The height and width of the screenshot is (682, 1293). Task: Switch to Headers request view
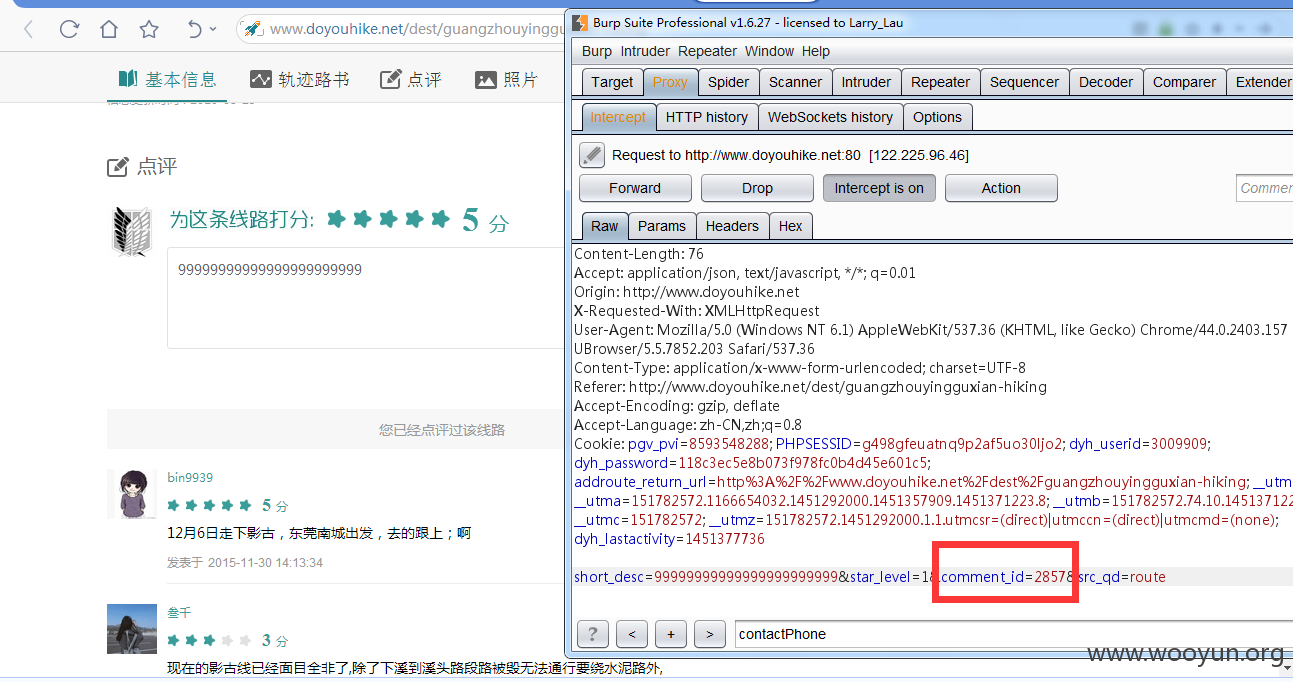tap(732, 226)
